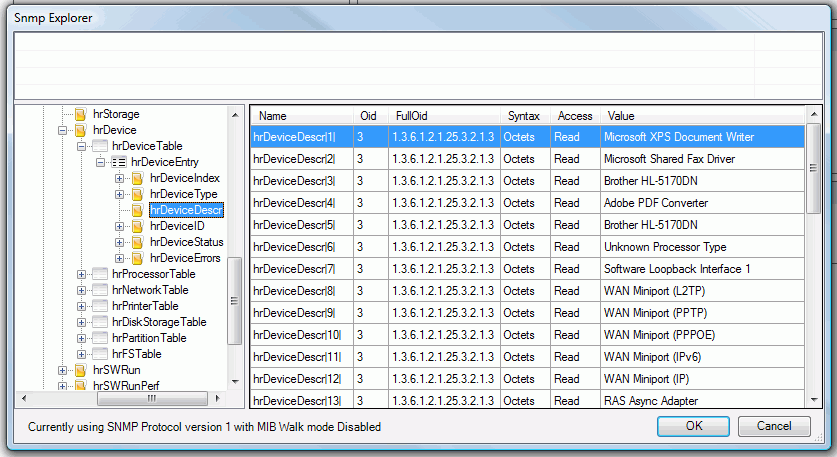Expand the hrNetworkTable node
The height and width of the screenshot is (457, 837).
click(82, 290)
